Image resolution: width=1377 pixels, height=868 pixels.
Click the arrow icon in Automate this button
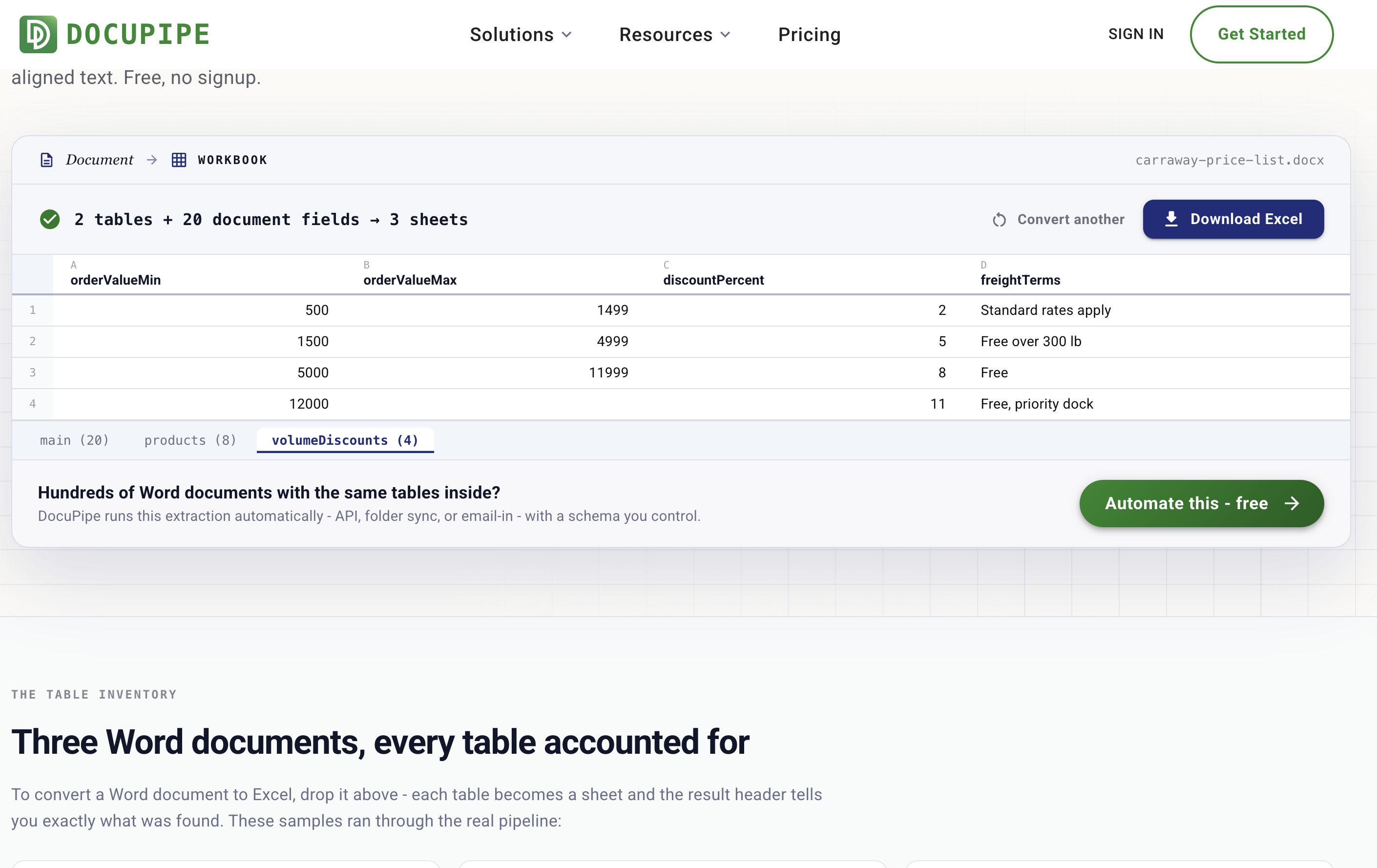click(x=1292, y=503)
